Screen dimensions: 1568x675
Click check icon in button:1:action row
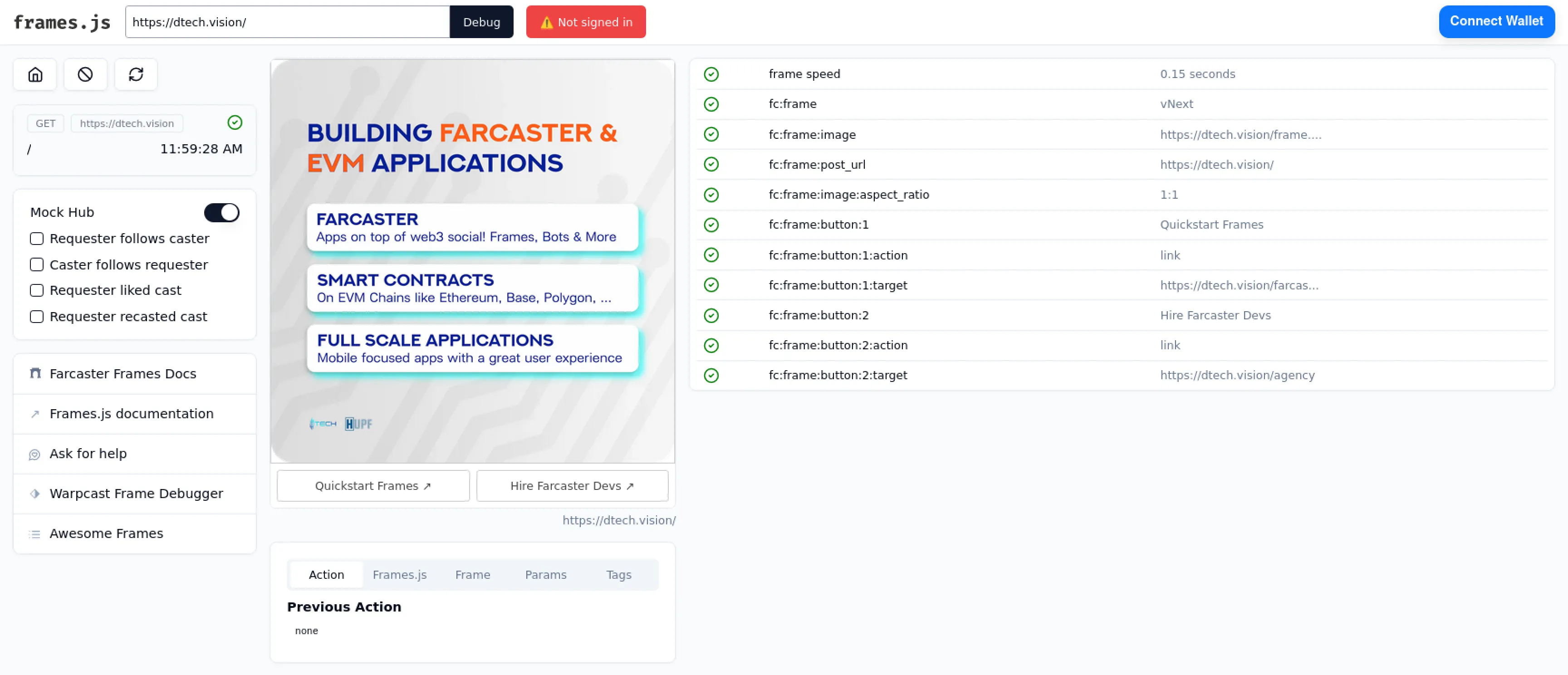click(711, 255)
